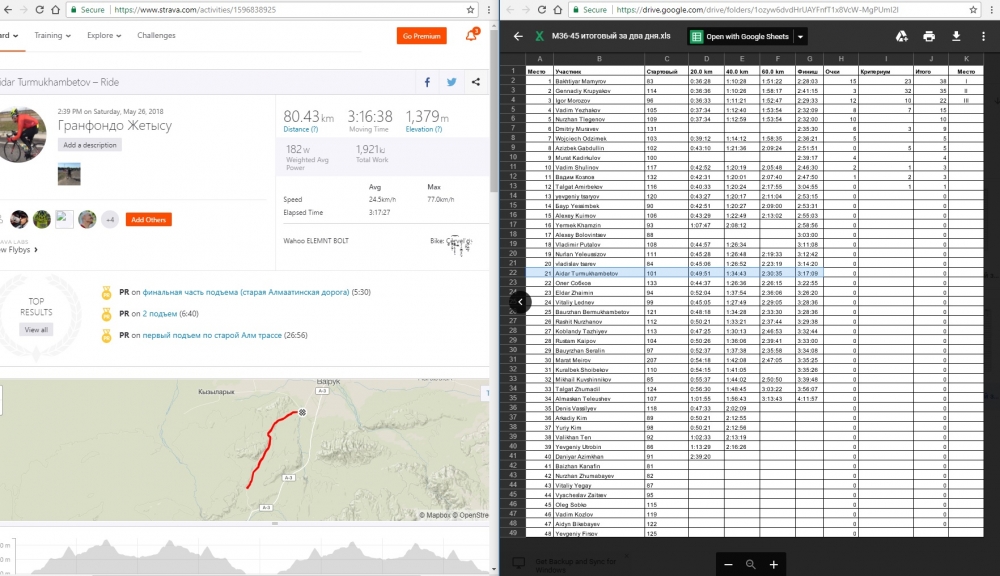Print the spreadsheet file
This screenshot has height=576, width=1000.
[x=929, y=36]
